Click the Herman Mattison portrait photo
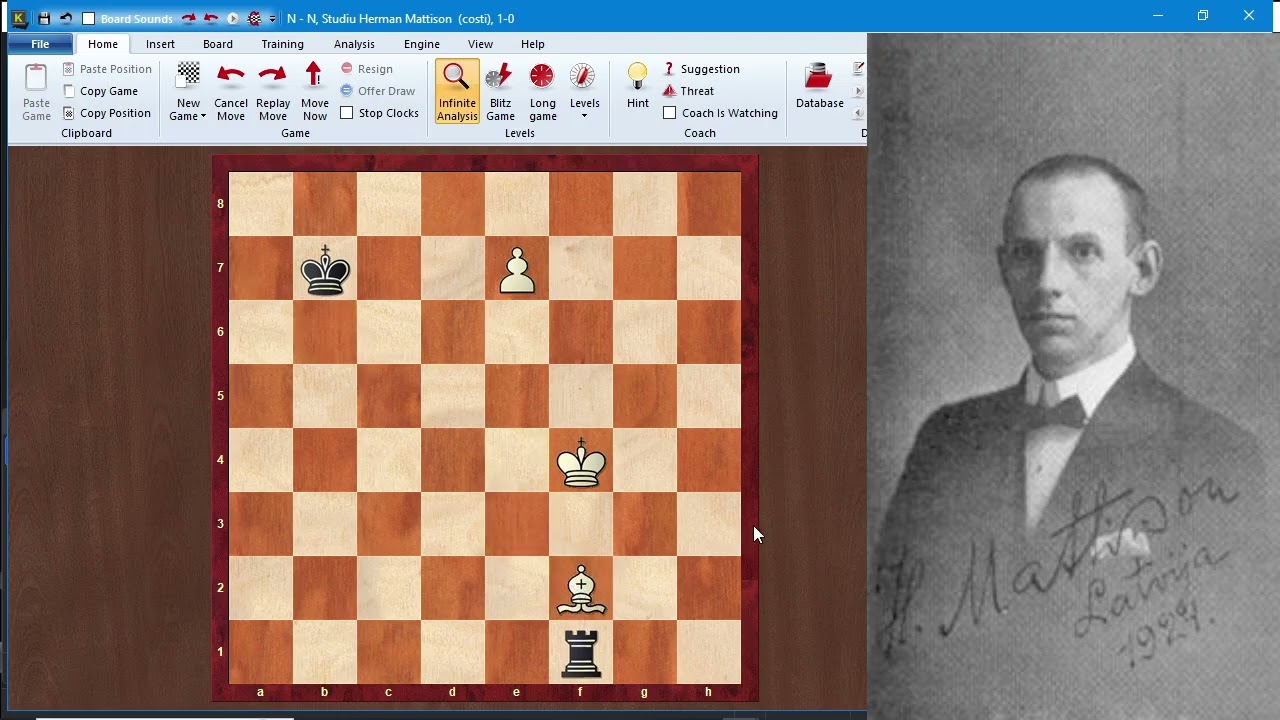The height and width of the screenshot is (720, 1280). point(1073,375)
